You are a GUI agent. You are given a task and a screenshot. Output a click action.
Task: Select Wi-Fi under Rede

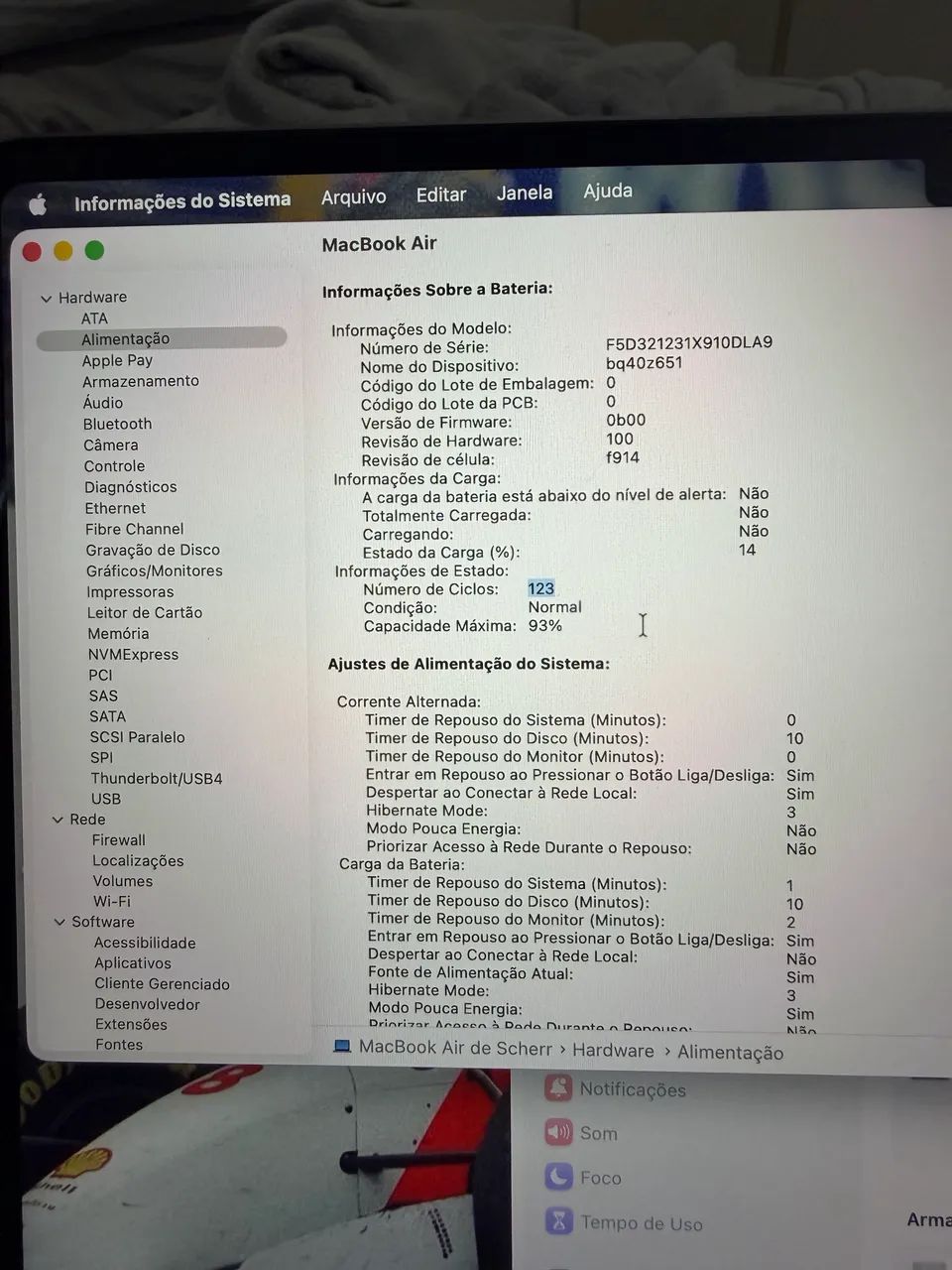click(x=112, y=901)
